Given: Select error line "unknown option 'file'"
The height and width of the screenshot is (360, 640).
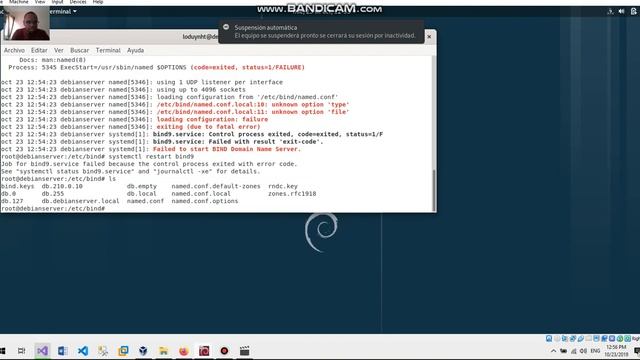Looking at the screenshot, I should coord(253,112).
